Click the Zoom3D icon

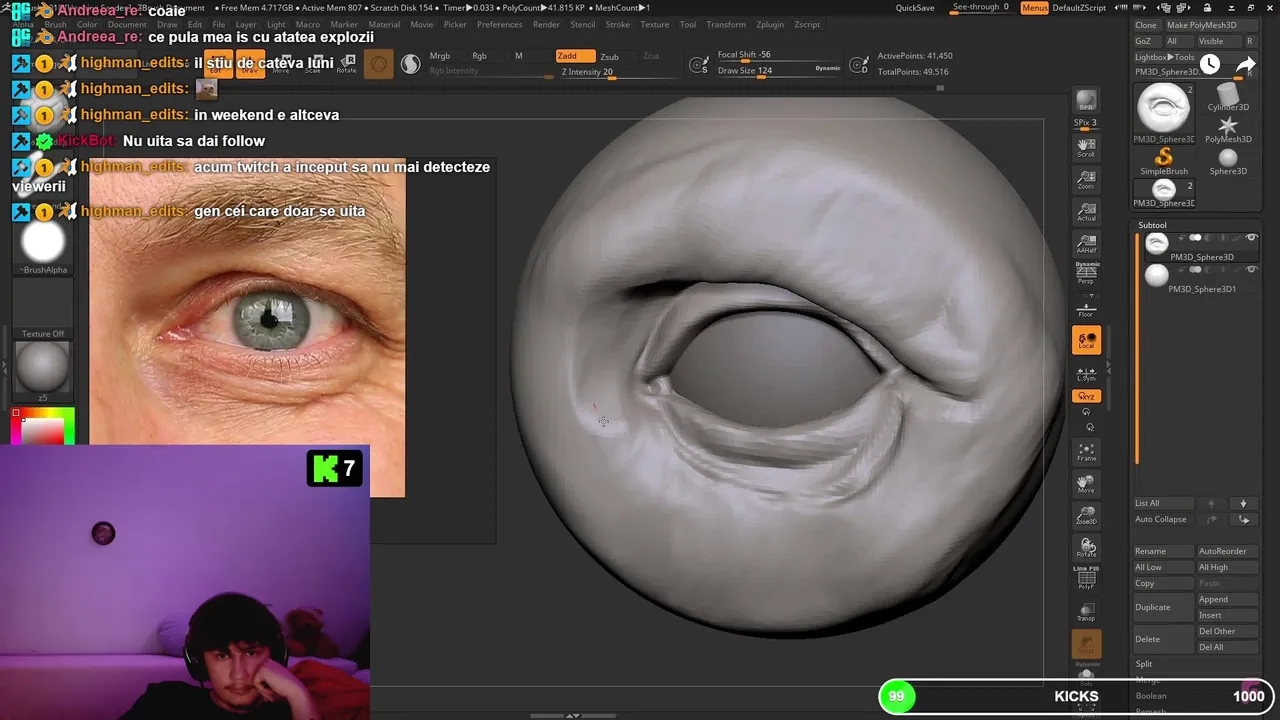(x=1086, y=515)
